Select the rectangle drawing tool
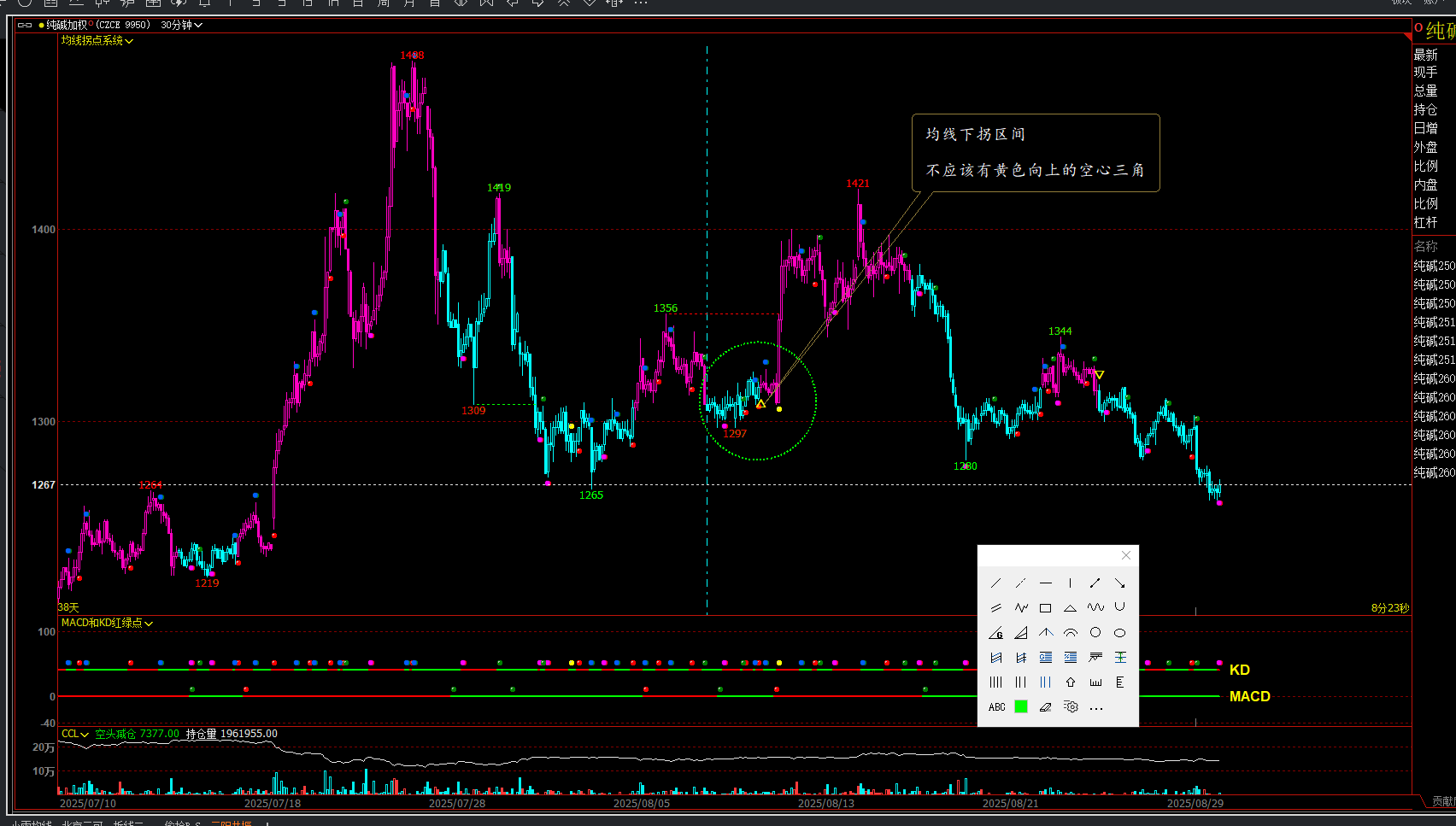This screenshot has height=826, width=1456. click(1045, 608)
